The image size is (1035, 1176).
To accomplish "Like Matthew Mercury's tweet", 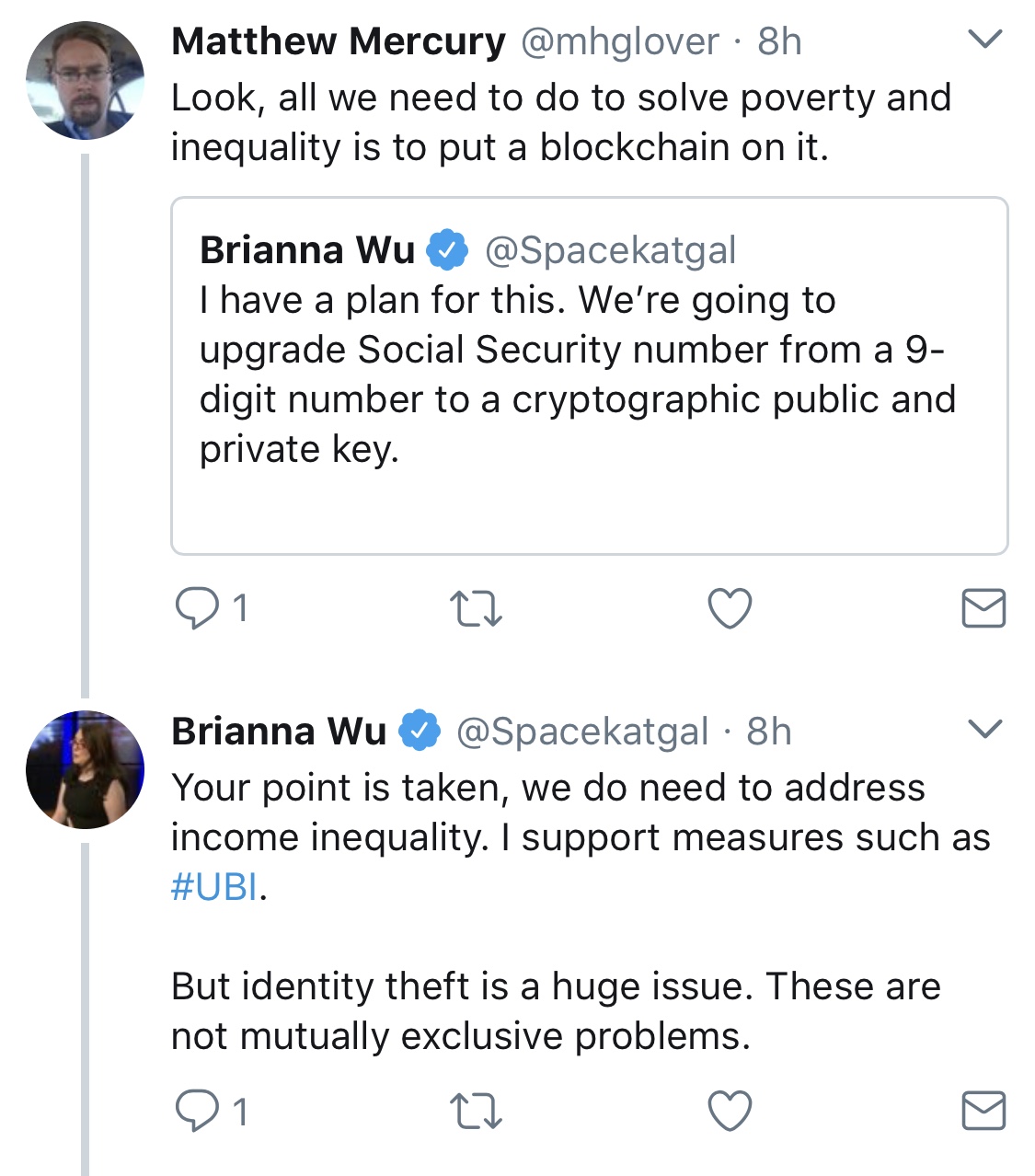I will tap(730, 608).
